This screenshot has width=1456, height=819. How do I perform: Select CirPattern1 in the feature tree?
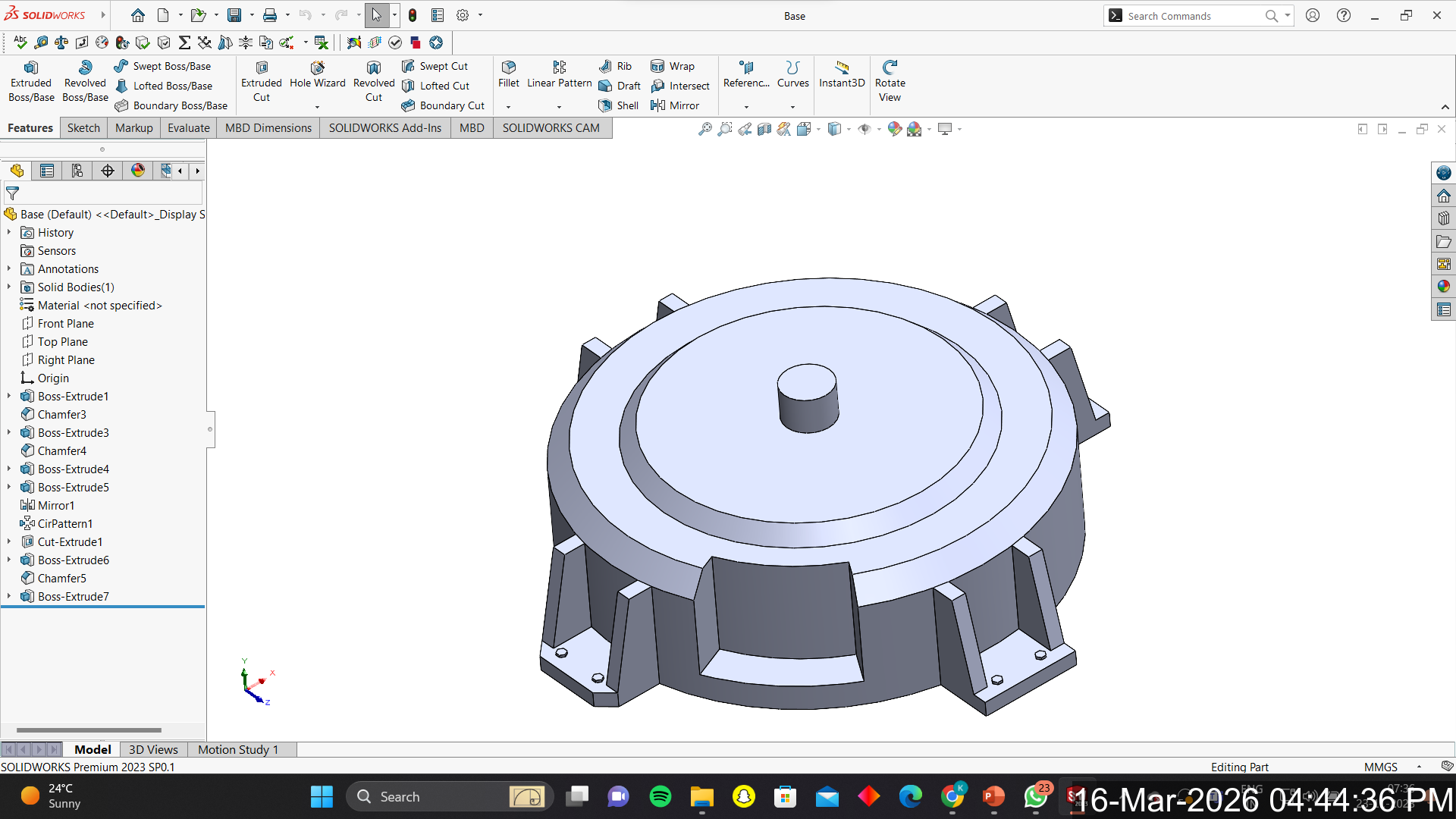(x=65, y=523)
